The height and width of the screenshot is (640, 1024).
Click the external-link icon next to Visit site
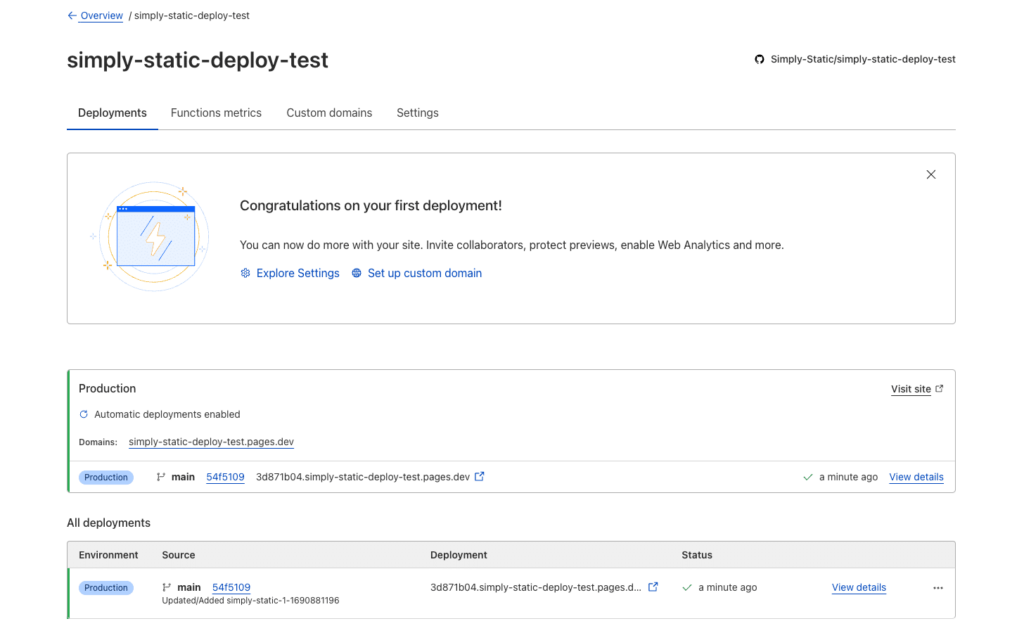939,389
